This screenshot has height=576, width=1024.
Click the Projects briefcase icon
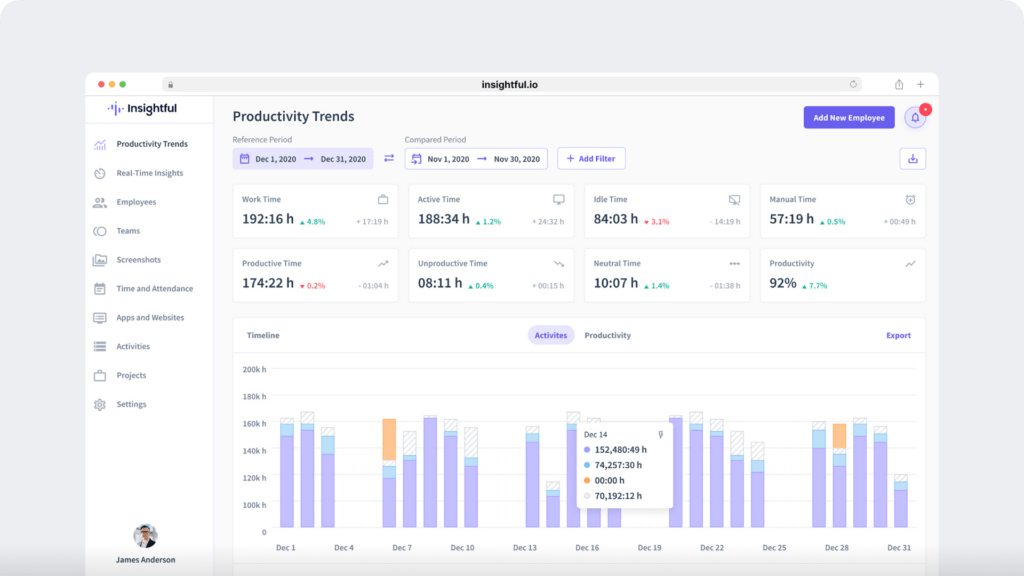coord(100,376)
